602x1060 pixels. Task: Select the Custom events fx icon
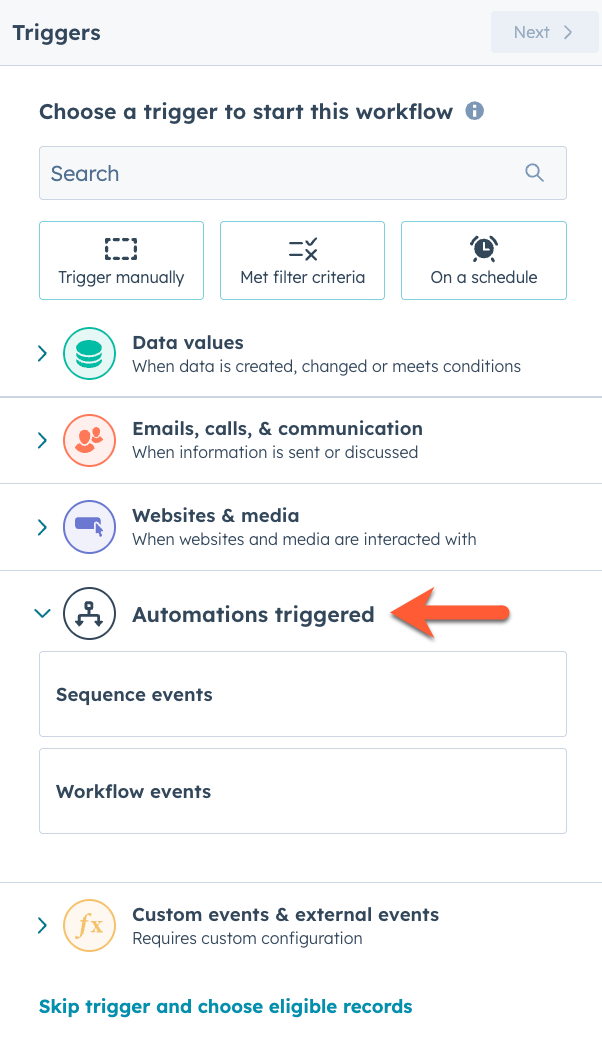89,925
